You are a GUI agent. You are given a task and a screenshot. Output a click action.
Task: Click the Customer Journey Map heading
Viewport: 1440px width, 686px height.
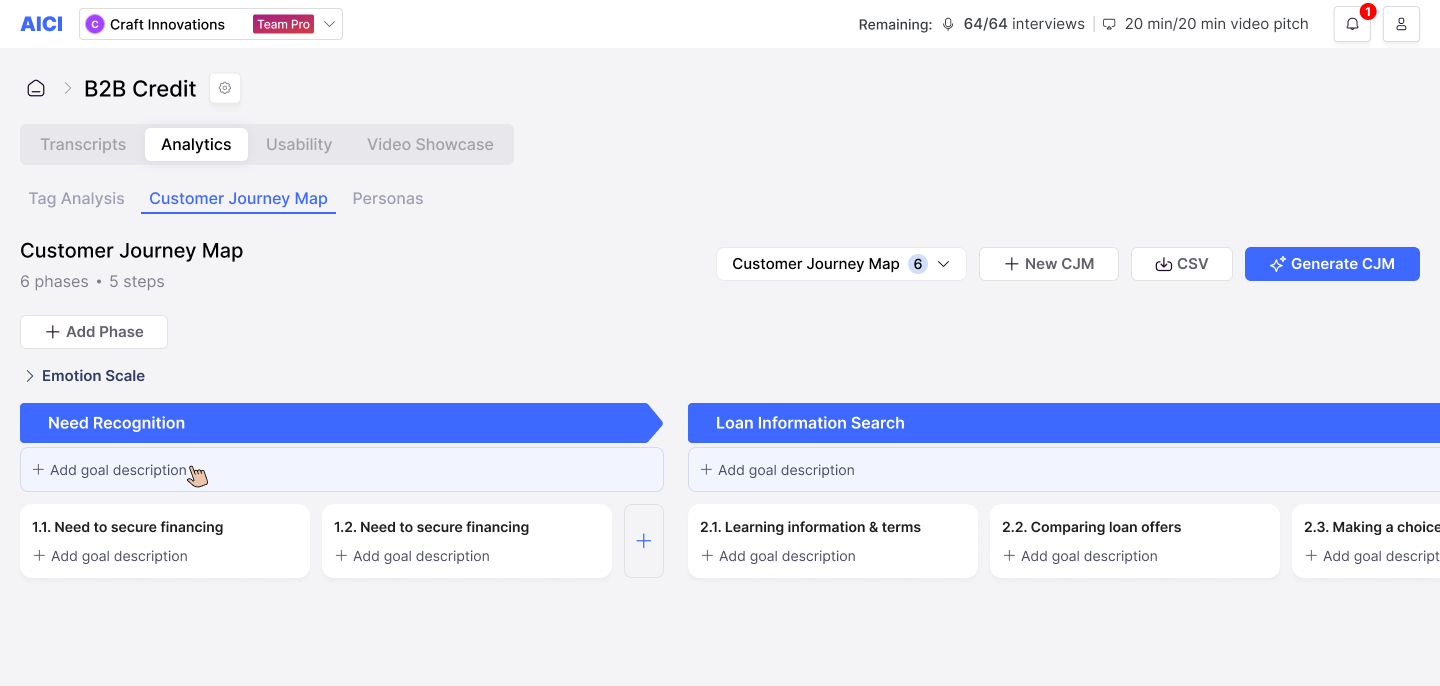(x=132, y=251)
